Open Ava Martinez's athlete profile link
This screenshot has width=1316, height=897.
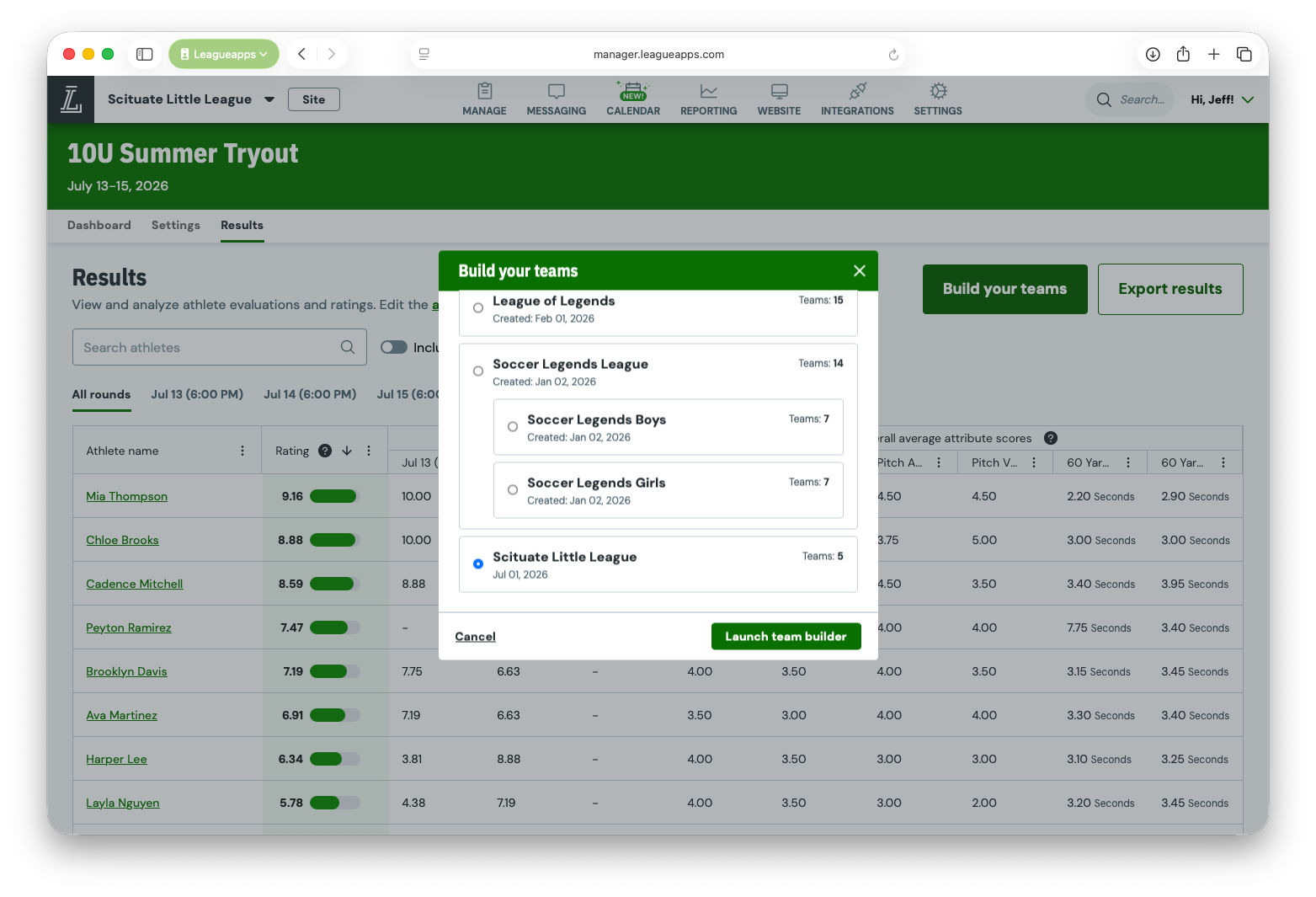click(x=122, y=715)
